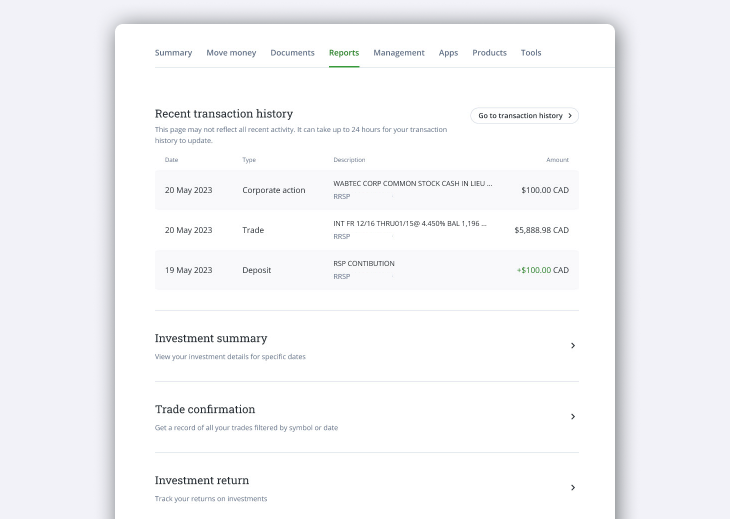
Task: Select the Tools tab
Action: (531, 53)
